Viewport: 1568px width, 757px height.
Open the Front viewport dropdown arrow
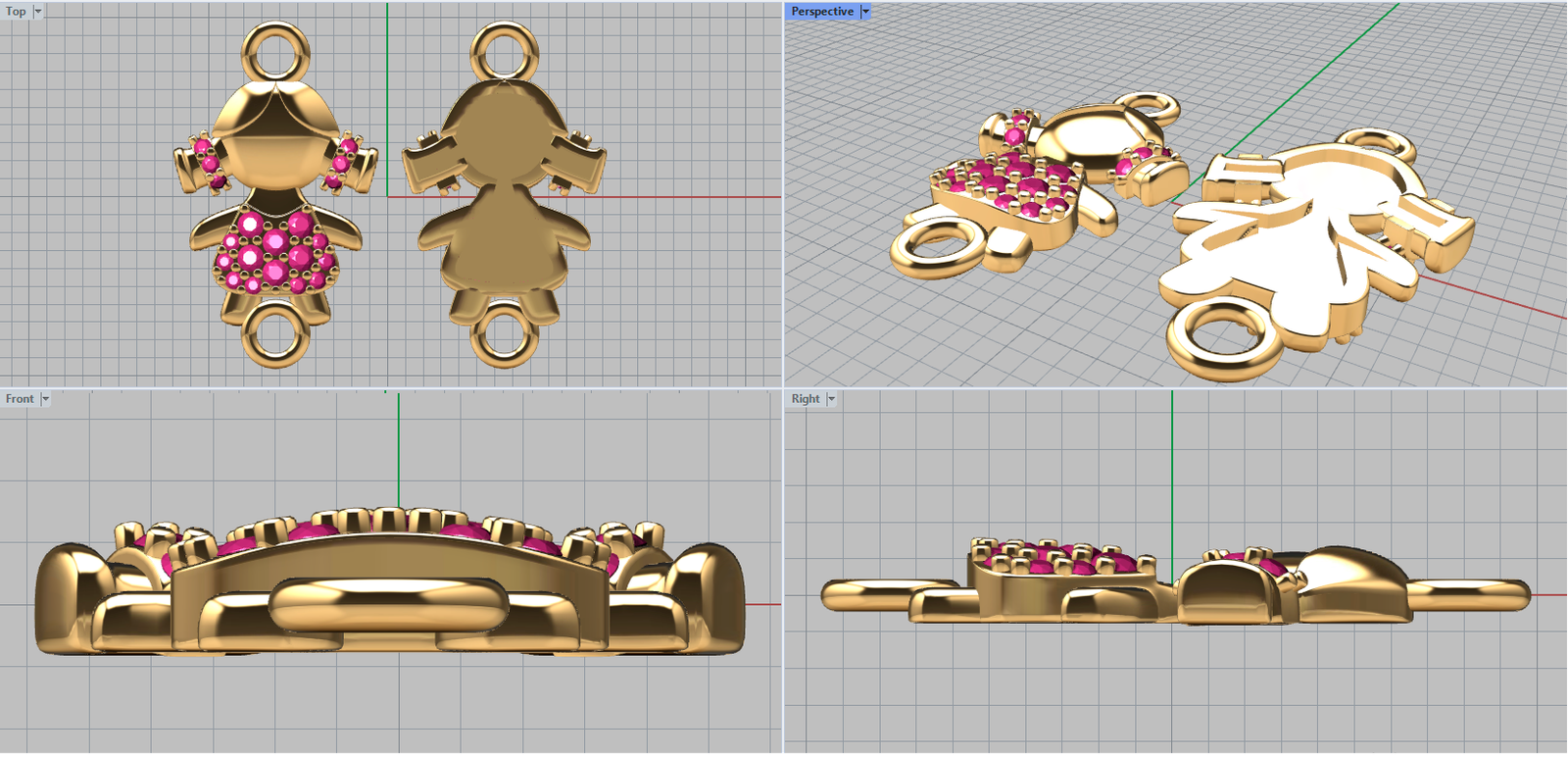[x=45, y=399]
